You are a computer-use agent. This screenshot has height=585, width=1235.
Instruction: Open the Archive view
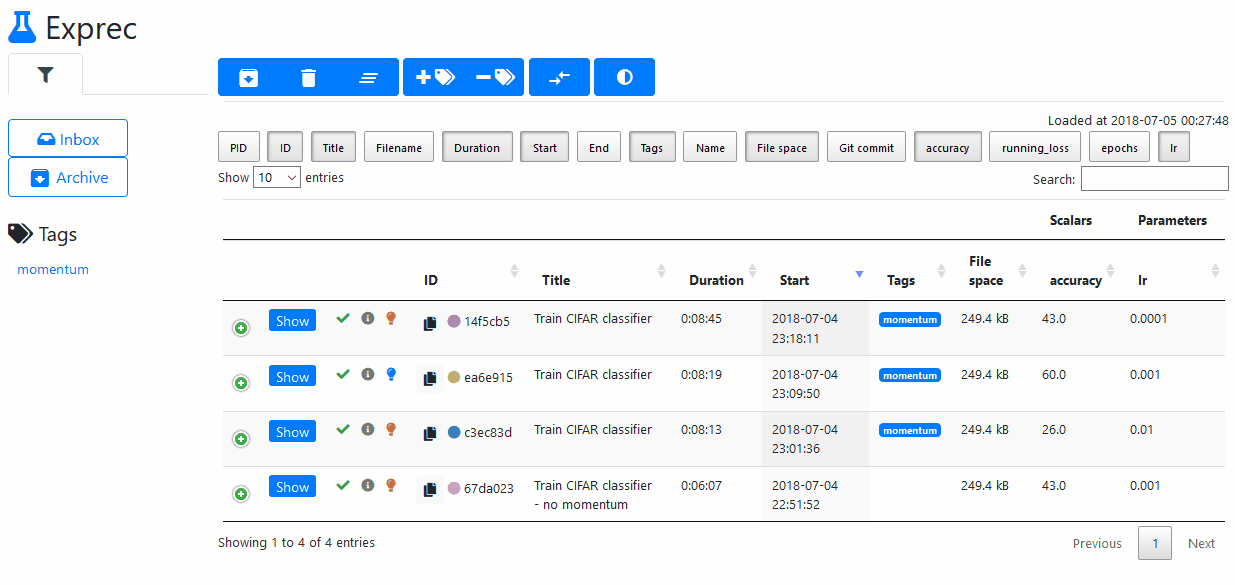tap(68, 177)
